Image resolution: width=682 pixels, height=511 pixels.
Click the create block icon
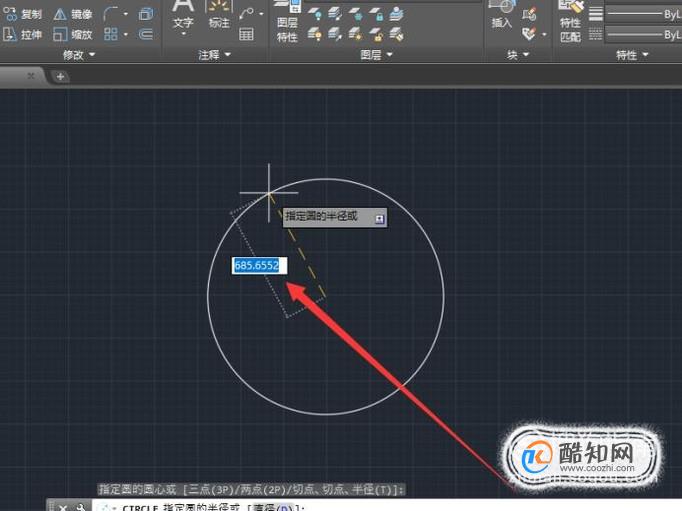[529, 14]
